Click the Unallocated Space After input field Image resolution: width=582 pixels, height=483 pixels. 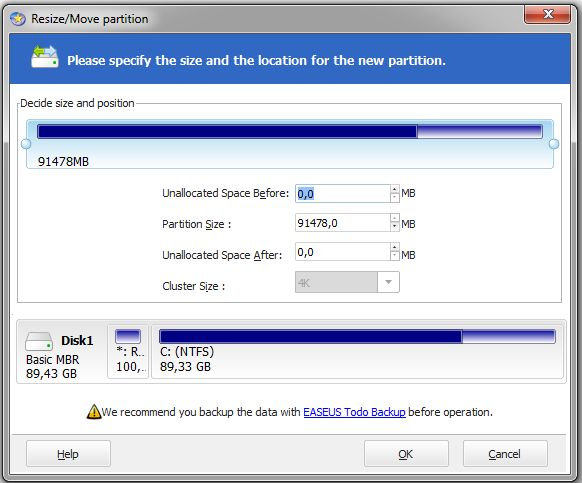click(x=343, y=252)
